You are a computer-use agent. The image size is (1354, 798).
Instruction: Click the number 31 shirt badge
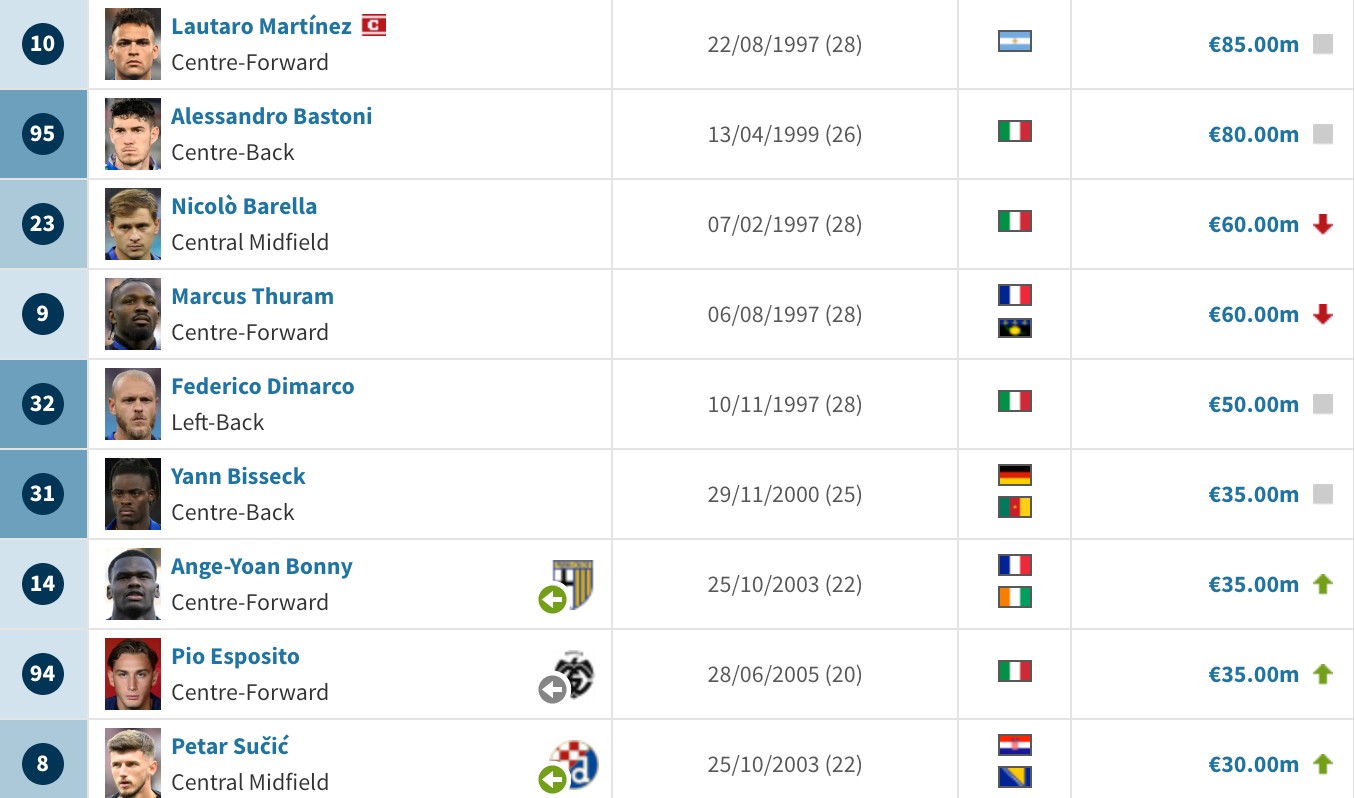coord(42,494)
